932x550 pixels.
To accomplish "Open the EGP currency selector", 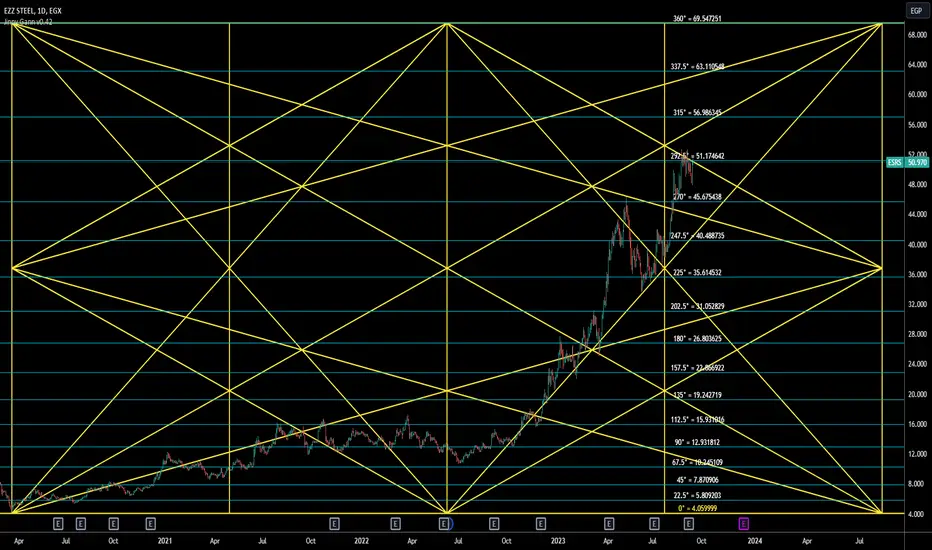I will 916,11.
